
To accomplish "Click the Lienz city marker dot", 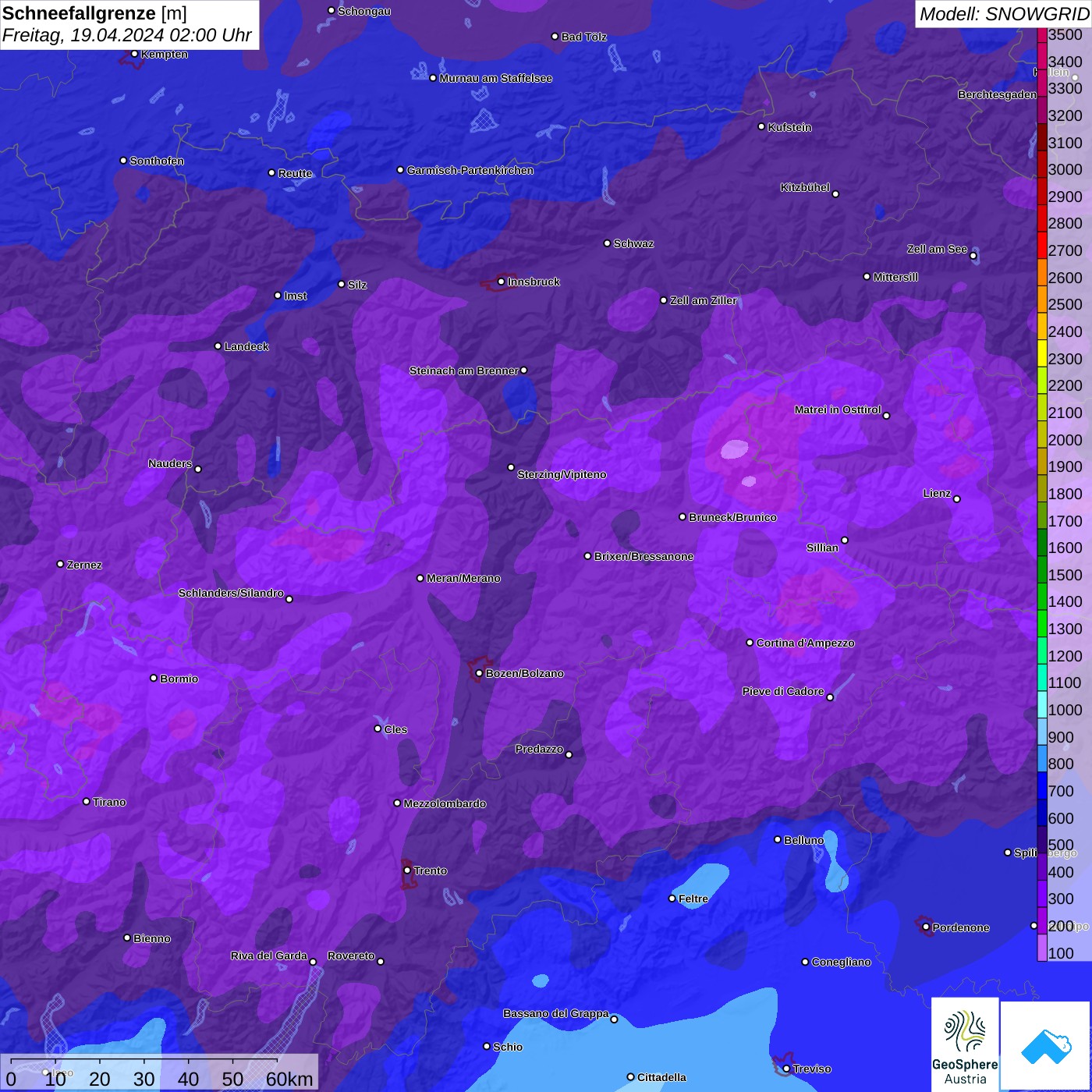I will click(x=957, y=499).
